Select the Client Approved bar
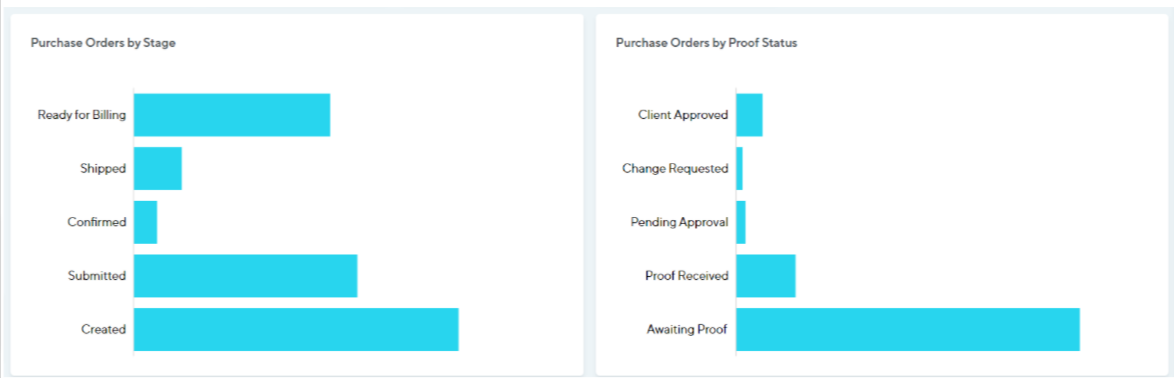1174x378 pixels. [x=749, y=115]
